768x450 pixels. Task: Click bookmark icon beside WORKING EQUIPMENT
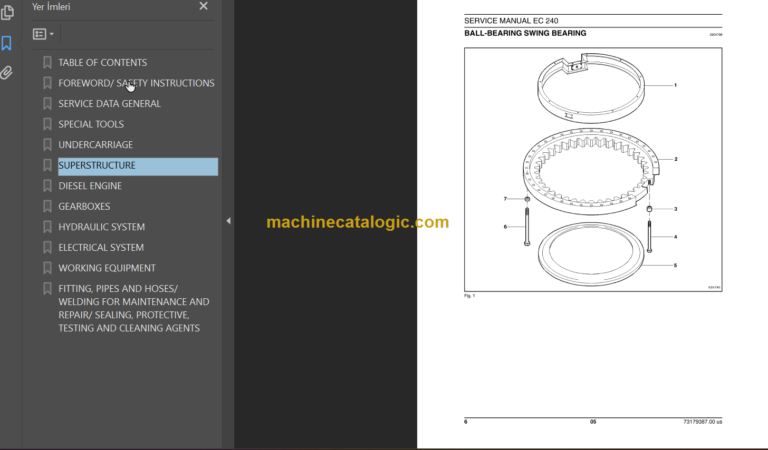(48, 268)
